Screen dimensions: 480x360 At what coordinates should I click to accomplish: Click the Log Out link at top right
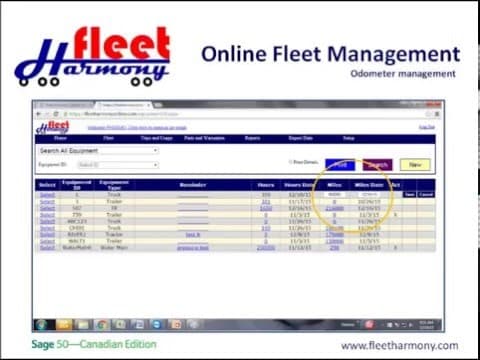(x=427, y=127)
